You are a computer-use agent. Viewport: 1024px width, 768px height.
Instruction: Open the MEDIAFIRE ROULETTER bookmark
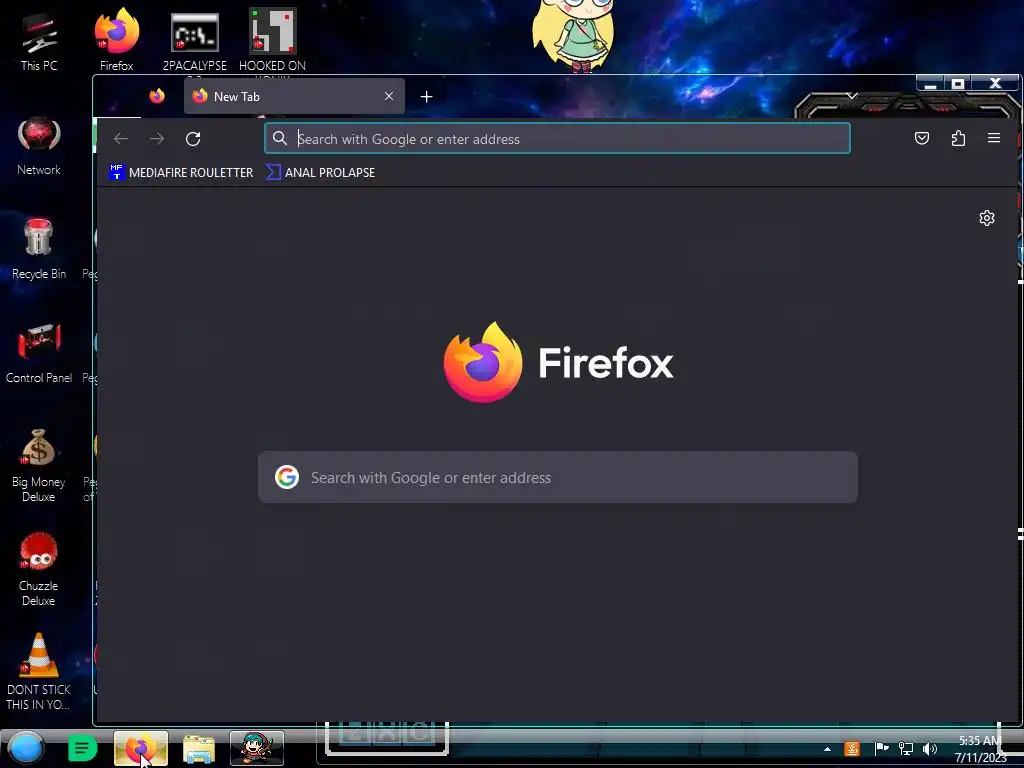[182, 172]
